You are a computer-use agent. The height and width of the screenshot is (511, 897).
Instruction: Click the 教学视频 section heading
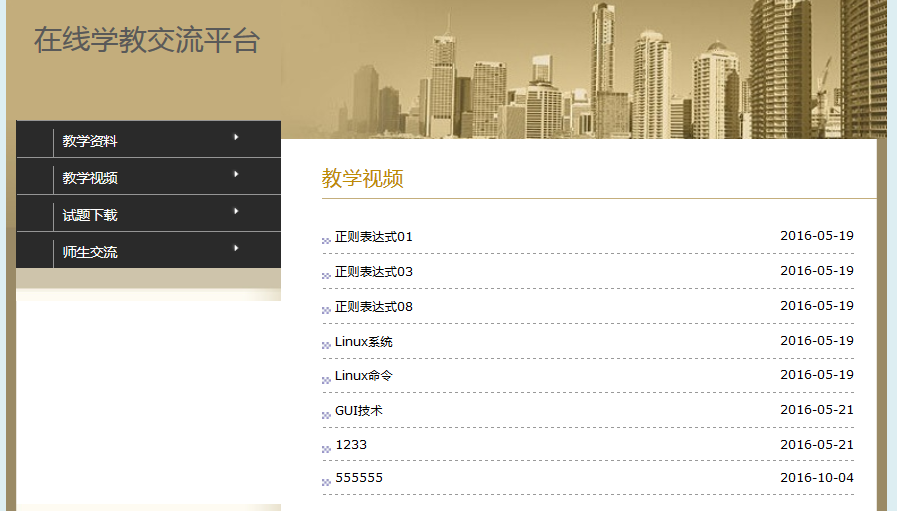pyautogui.click(x=363, y=179)
